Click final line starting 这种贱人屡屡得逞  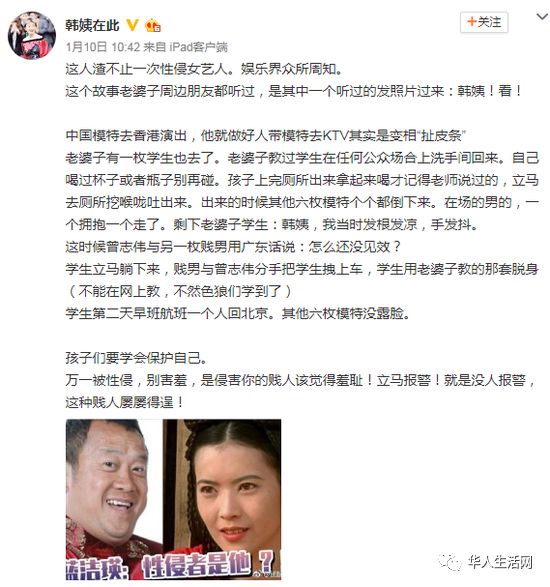pyautogui.click(x=125, y=402)
